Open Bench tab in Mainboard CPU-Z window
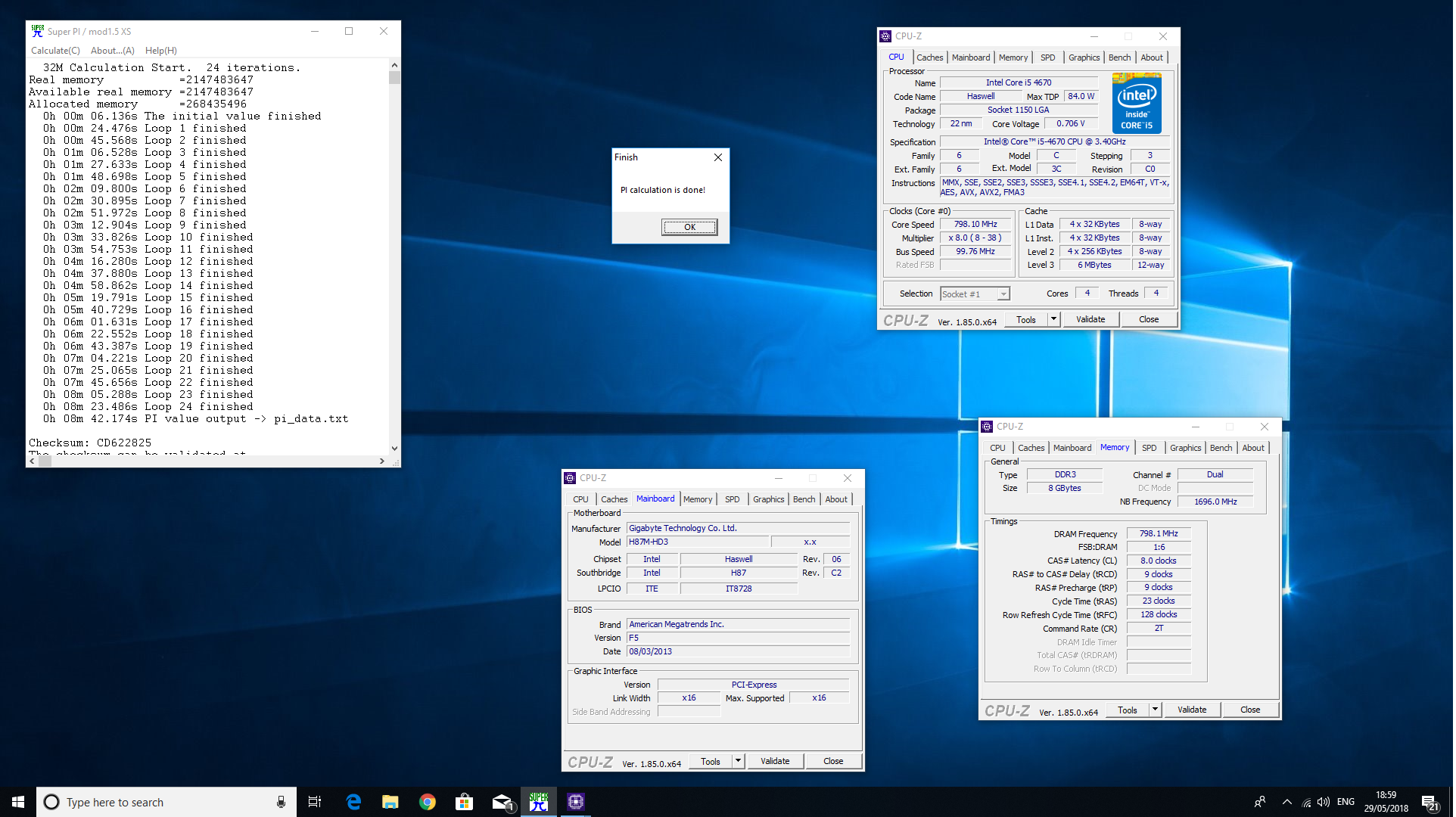The width and height of the screenshot is (1456, 817). click(x=804, y=499)
